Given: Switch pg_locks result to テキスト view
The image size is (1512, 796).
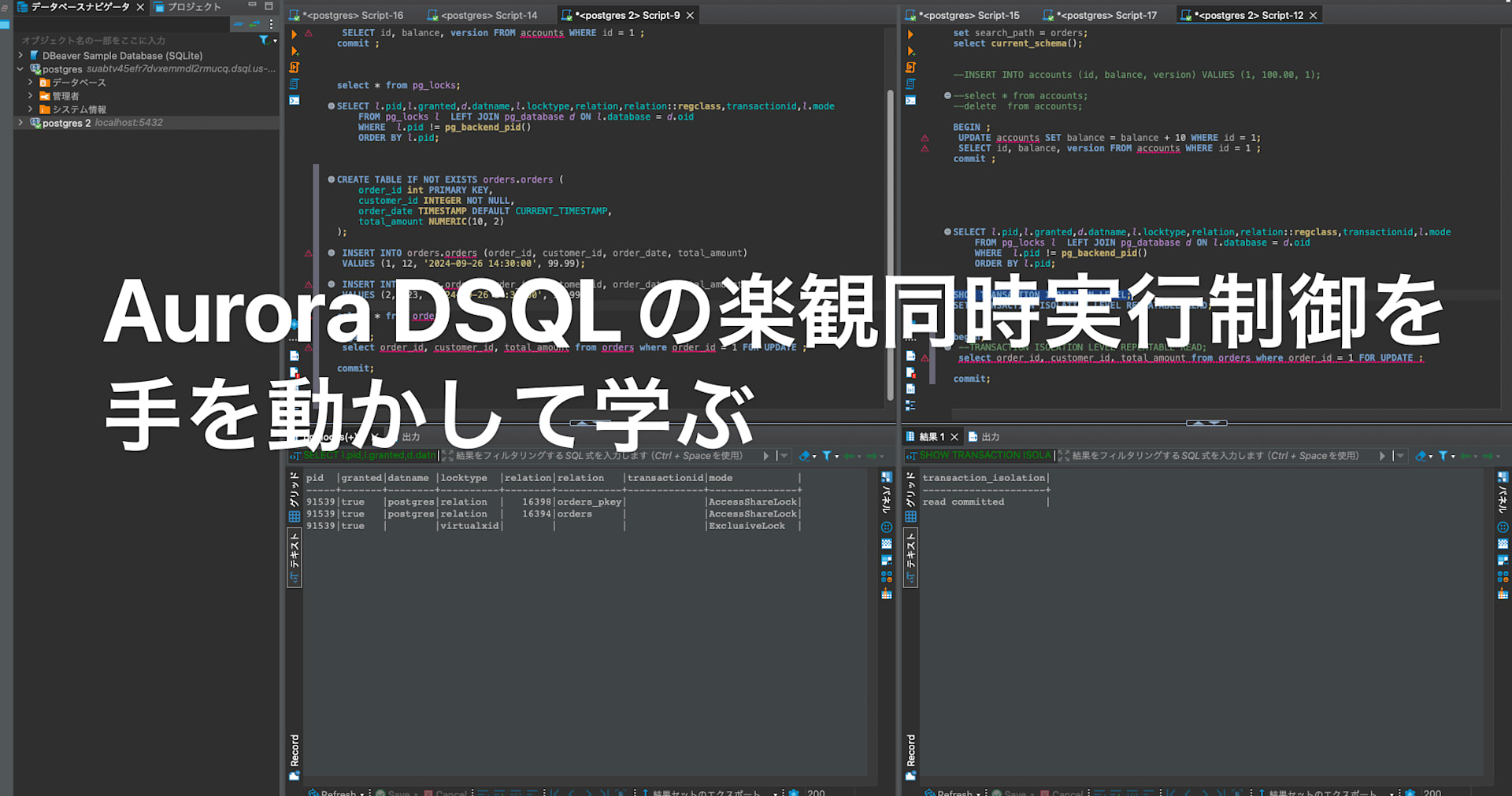Looking at the screenshot, I should (295, 558).
